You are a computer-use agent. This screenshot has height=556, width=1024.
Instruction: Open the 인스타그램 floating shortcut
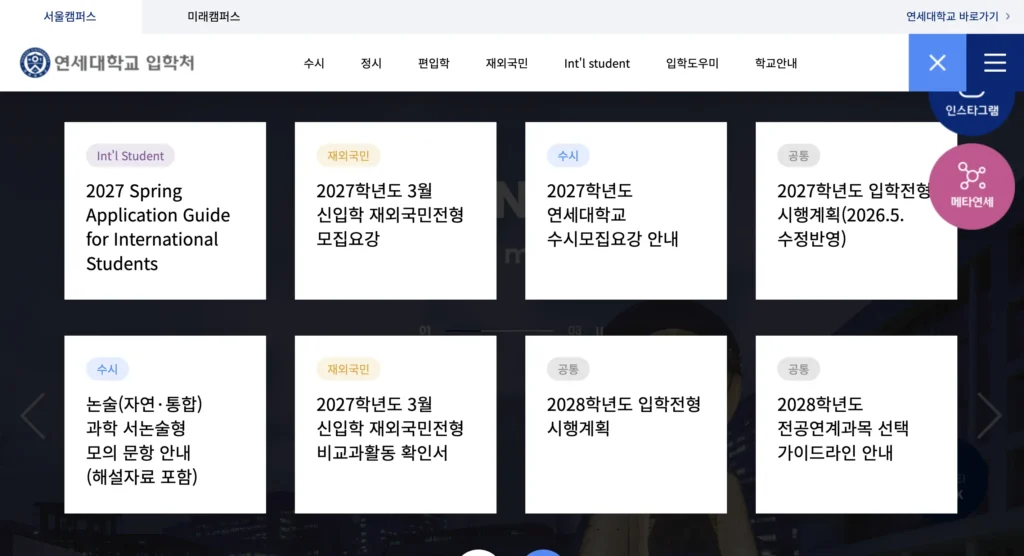coord(971,110)
